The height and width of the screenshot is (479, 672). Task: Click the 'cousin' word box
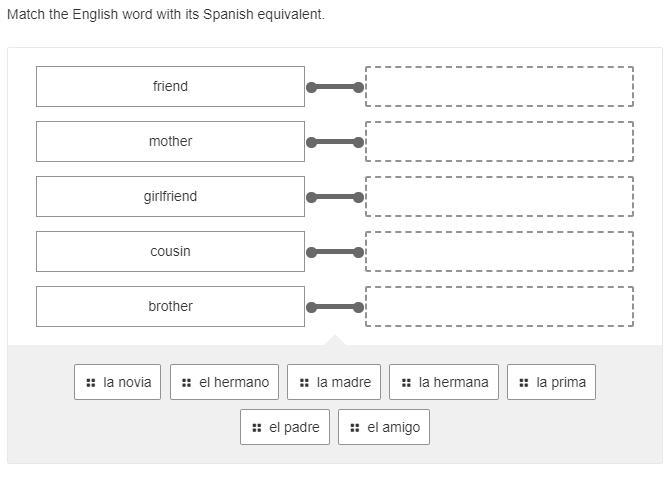point(170,252)
